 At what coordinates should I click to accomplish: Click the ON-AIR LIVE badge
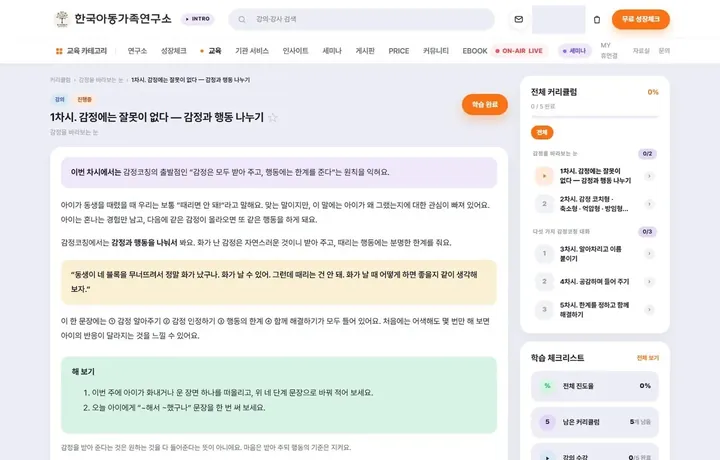click(x=519, y=51)
